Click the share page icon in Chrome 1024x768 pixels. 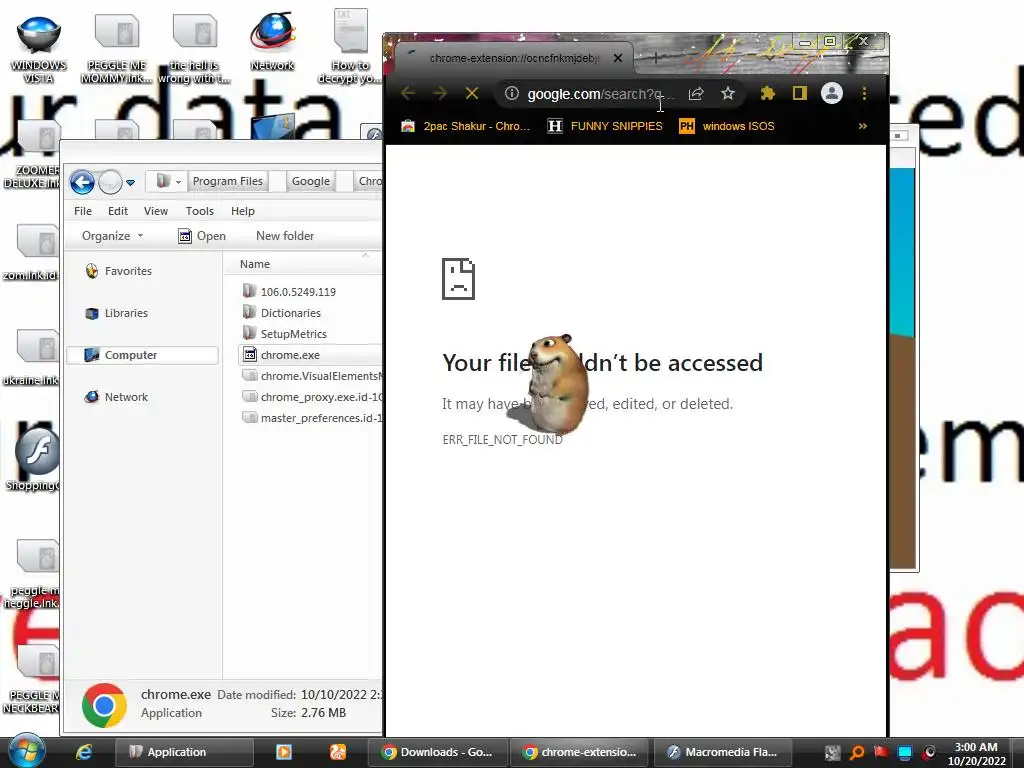pos(696,93)
